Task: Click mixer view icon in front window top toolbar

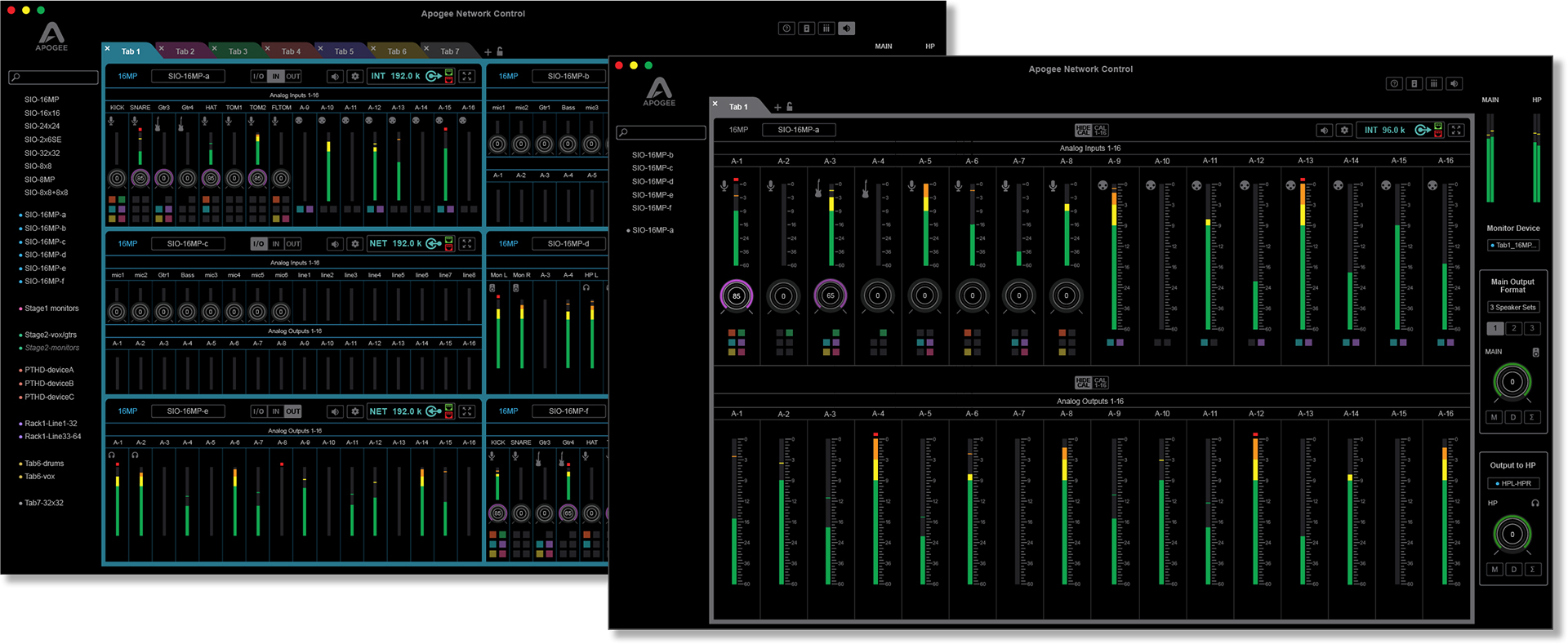Action: [x=1434, y=83]
